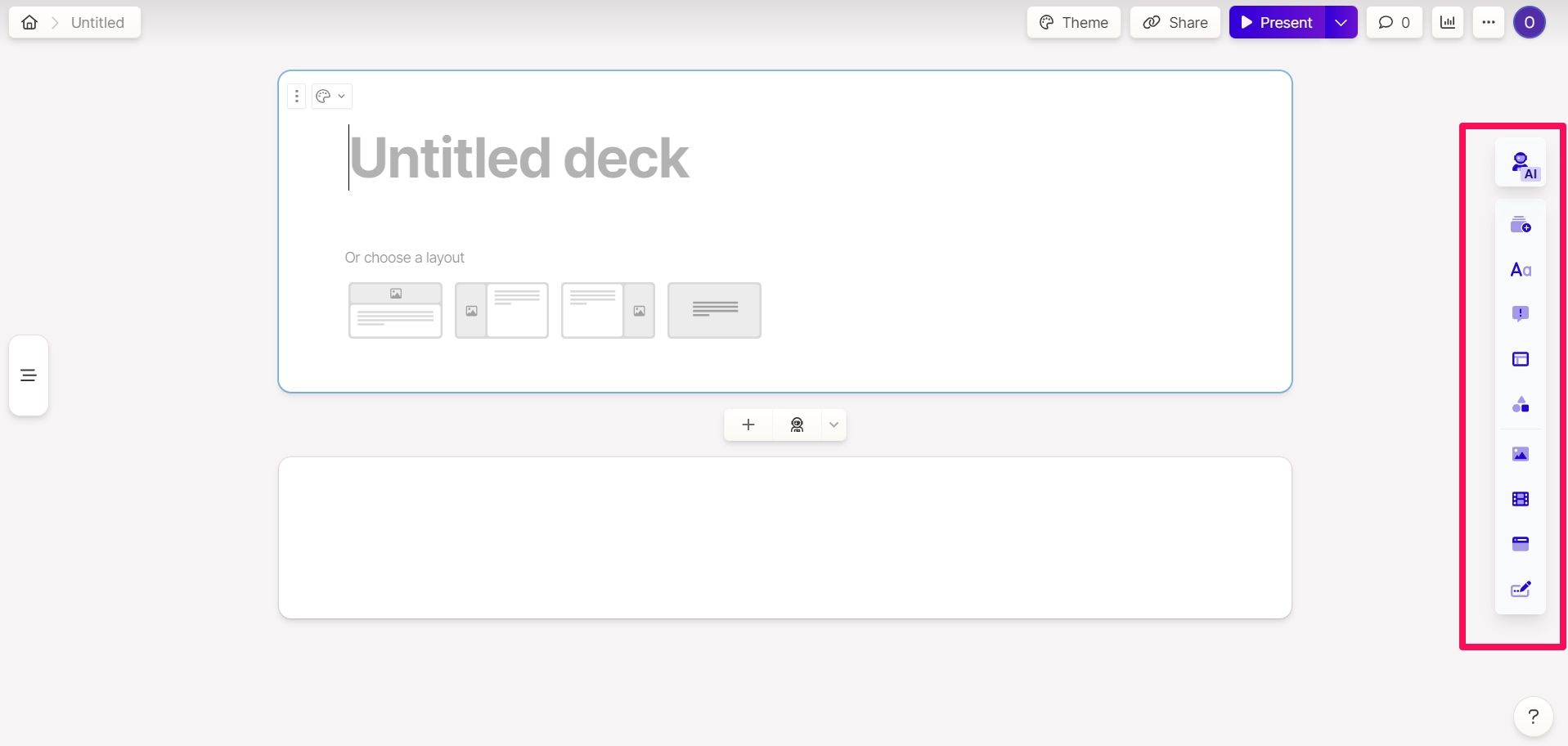
Task: Open the AI assistant panel
Action: point(1521,164)
